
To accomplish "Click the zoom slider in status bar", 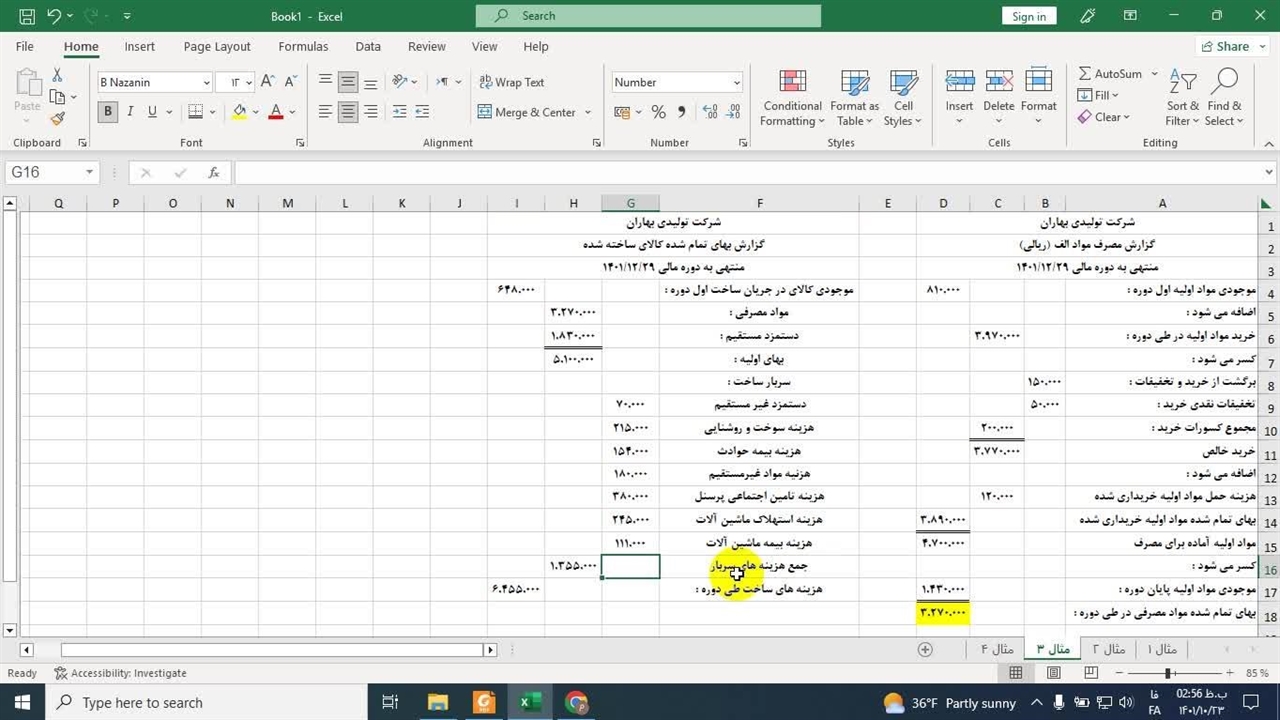I will (1168, 674).
